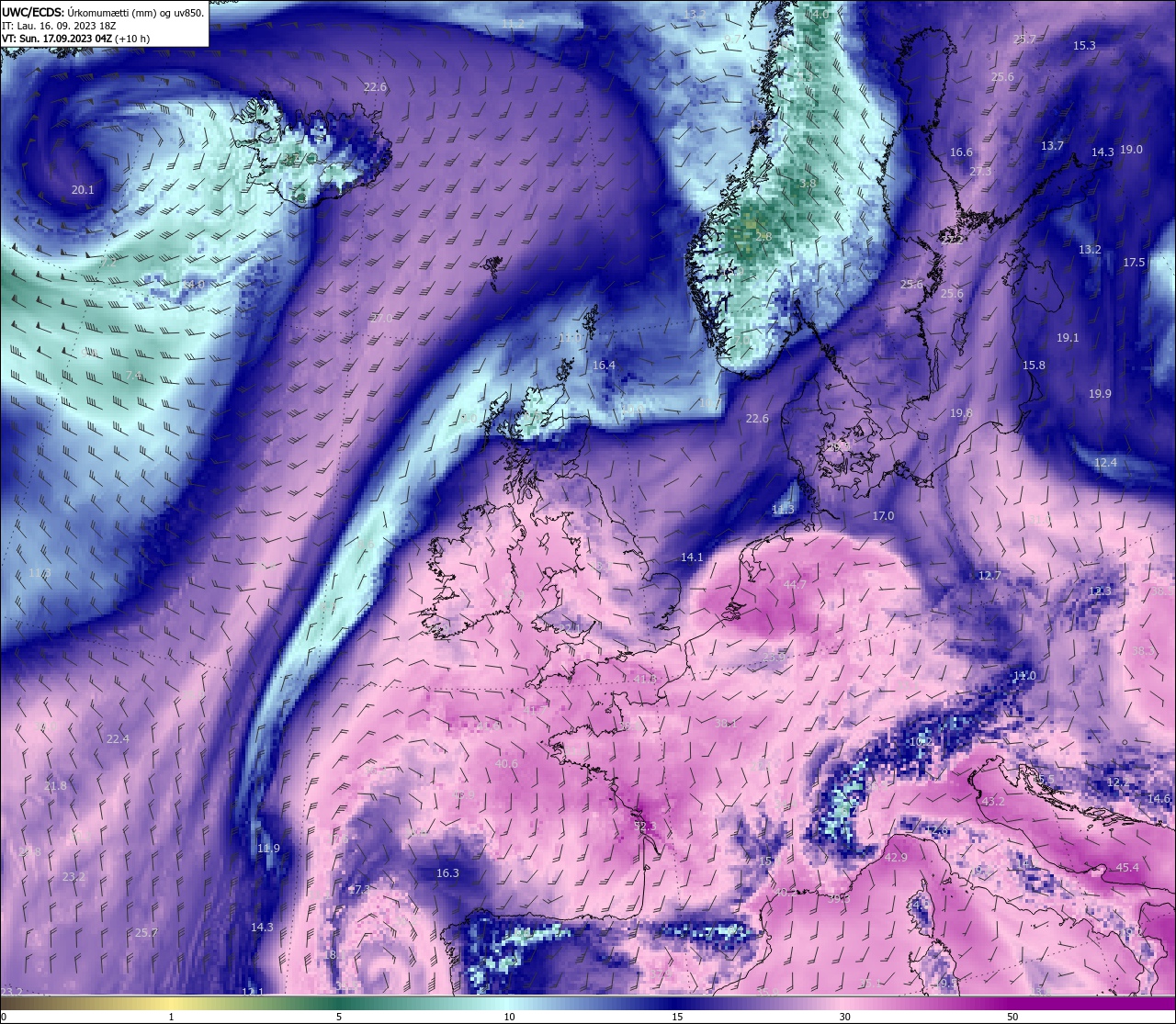Click the '40.6' value on the map
Image resolution: width=1176 pixels, height=1024 pixels.
(505, 764)
